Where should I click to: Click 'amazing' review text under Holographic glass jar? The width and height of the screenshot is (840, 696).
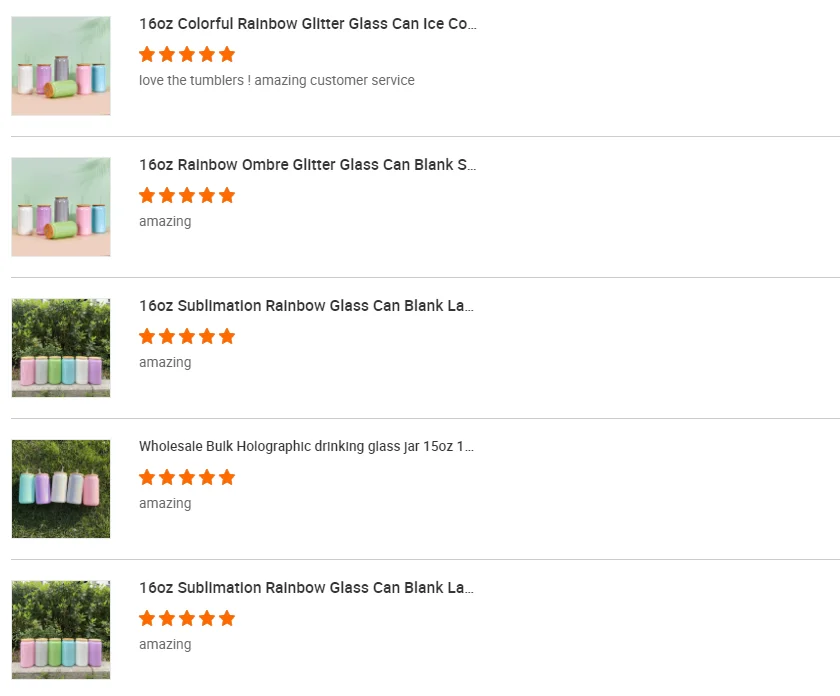[165, 504]
